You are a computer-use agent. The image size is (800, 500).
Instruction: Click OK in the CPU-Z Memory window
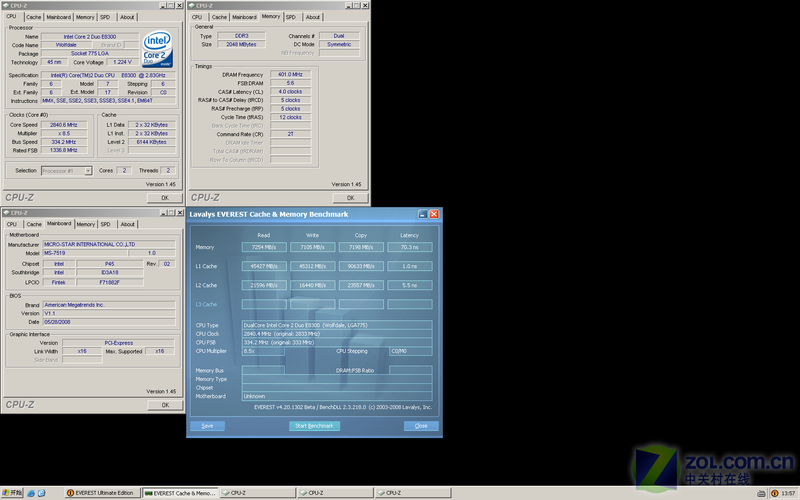click(351, 198)
